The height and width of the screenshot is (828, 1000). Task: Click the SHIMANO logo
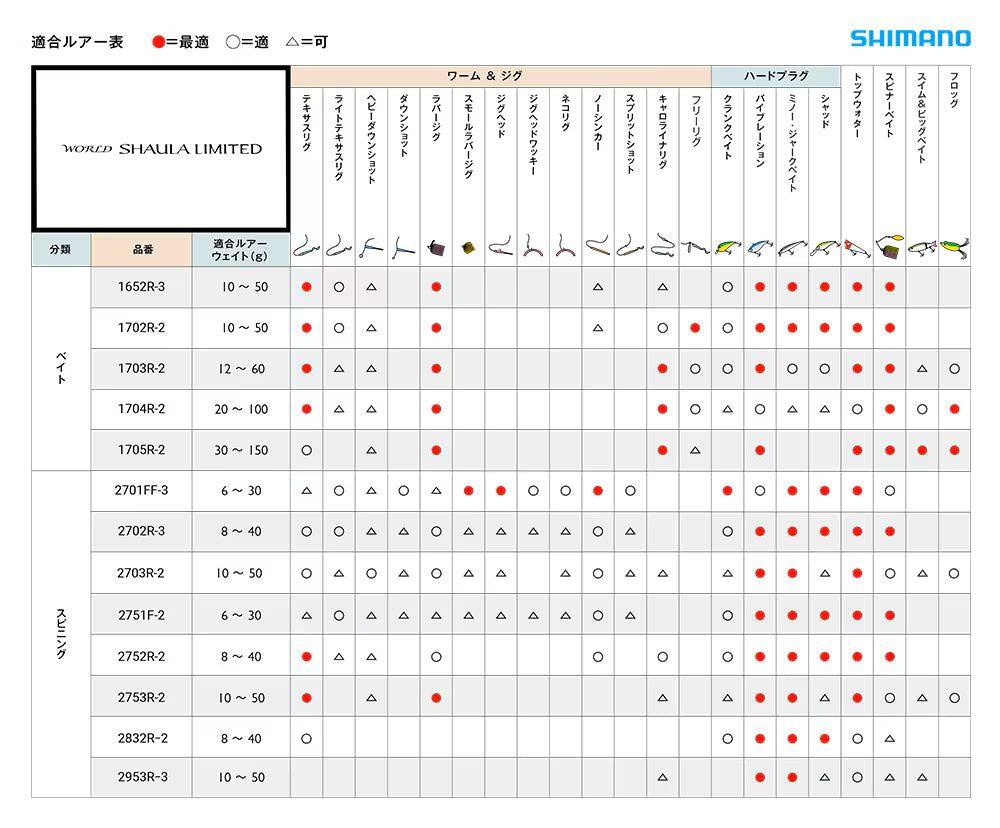pyautogui.click(x=910, y=39)
